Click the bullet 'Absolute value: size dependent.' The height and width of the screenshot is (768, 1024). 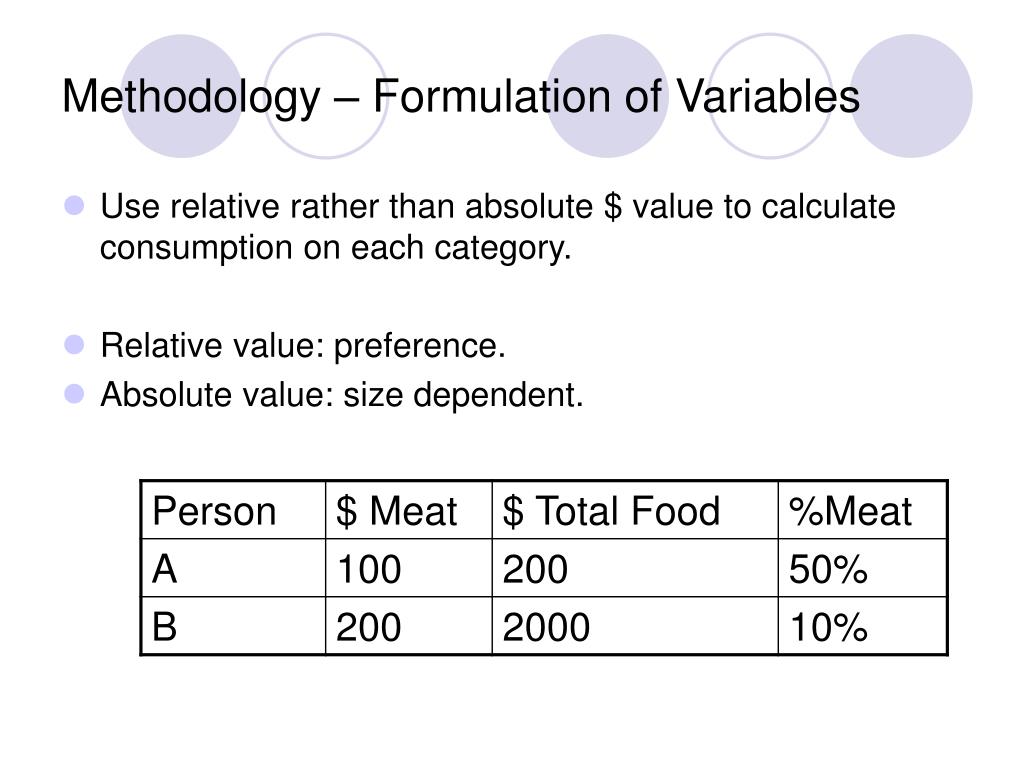click(342, 394)
